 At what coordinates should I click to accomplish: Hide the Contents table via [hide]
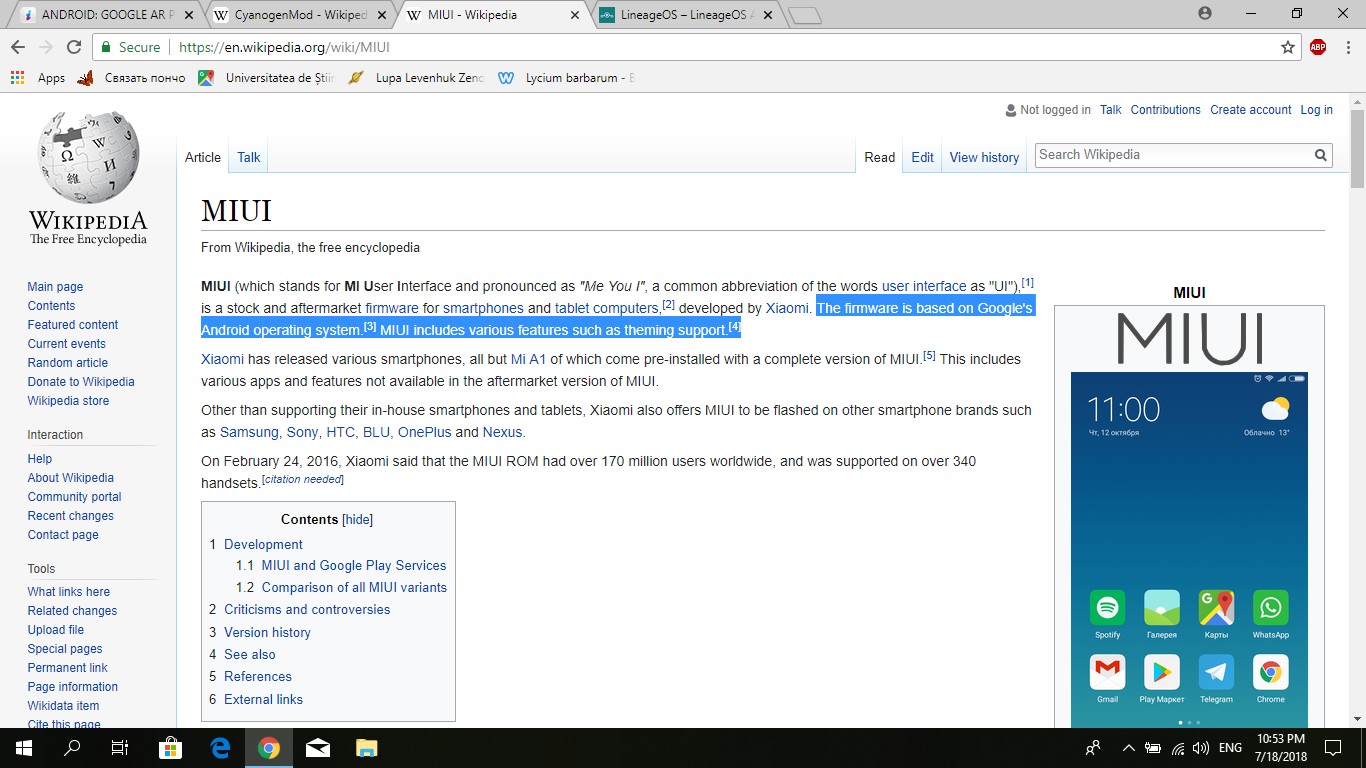click(x=358, y=520)
